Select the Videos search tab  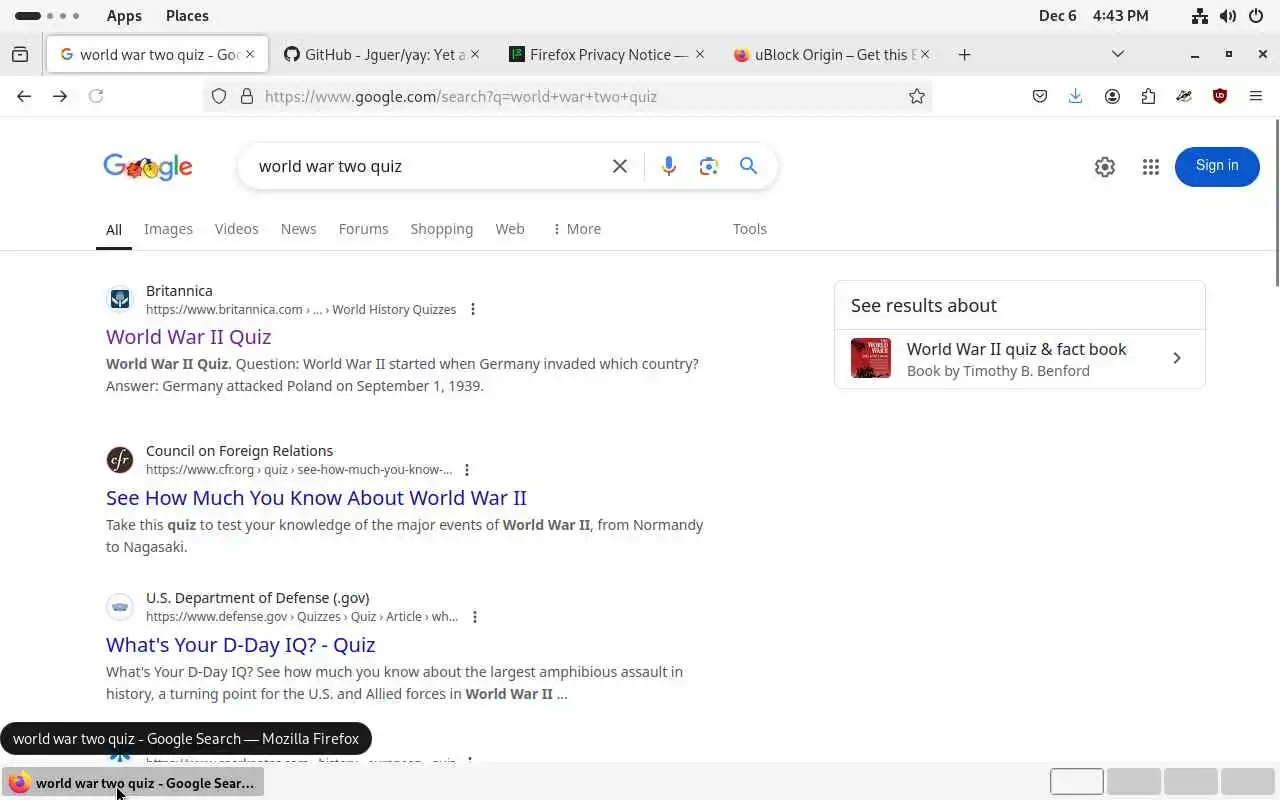(x=237, y=229)
